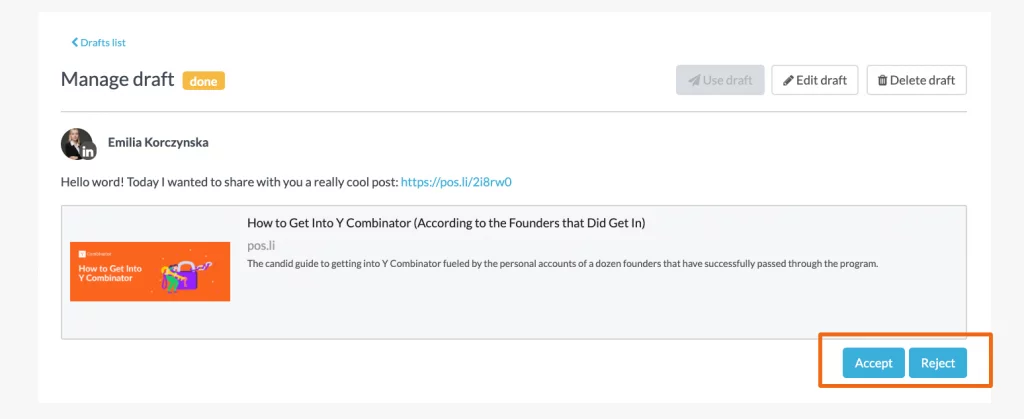Click the pencil icon on Edit draft
This screenshot has width=1024, height=419.
(x=788, y=80)
